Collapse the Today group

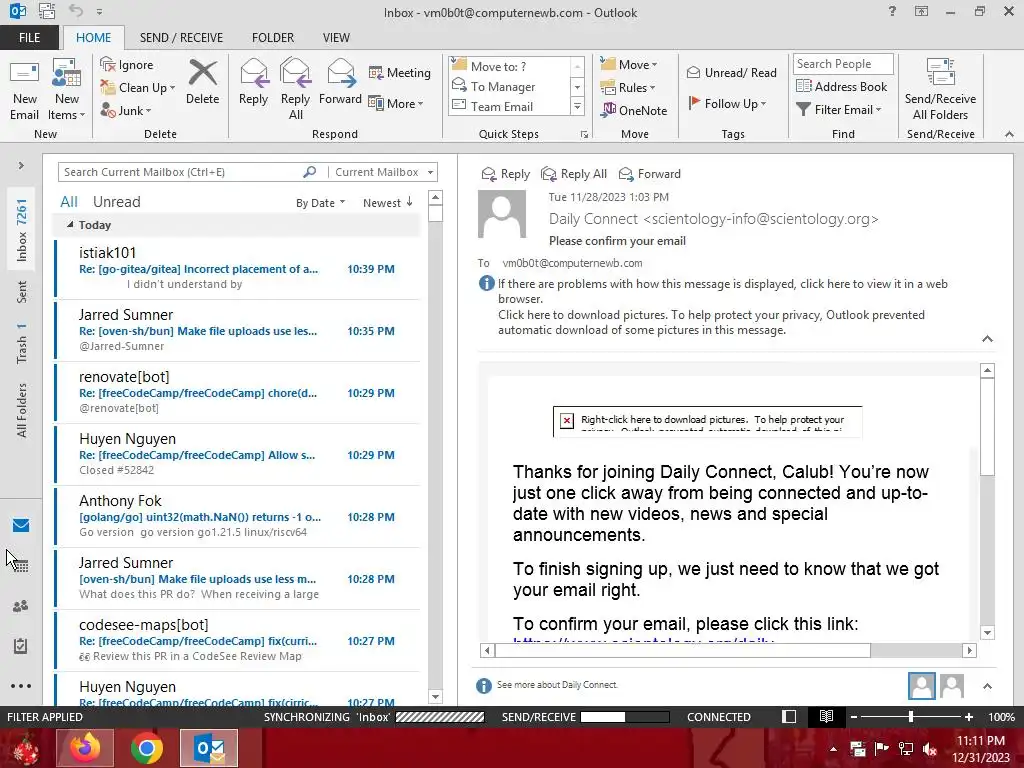click(70, 225)
